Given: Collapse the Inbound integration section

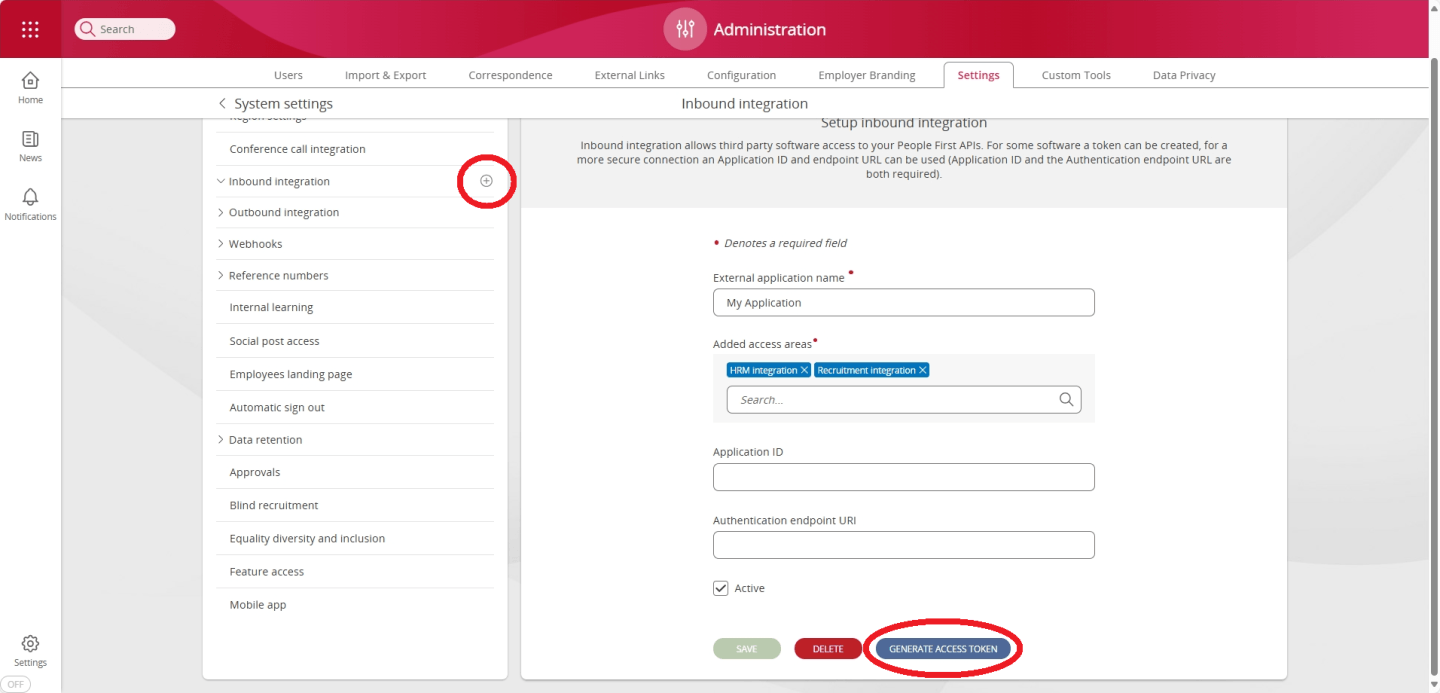Looking at the screenshot, I should (x=221, y=181).
